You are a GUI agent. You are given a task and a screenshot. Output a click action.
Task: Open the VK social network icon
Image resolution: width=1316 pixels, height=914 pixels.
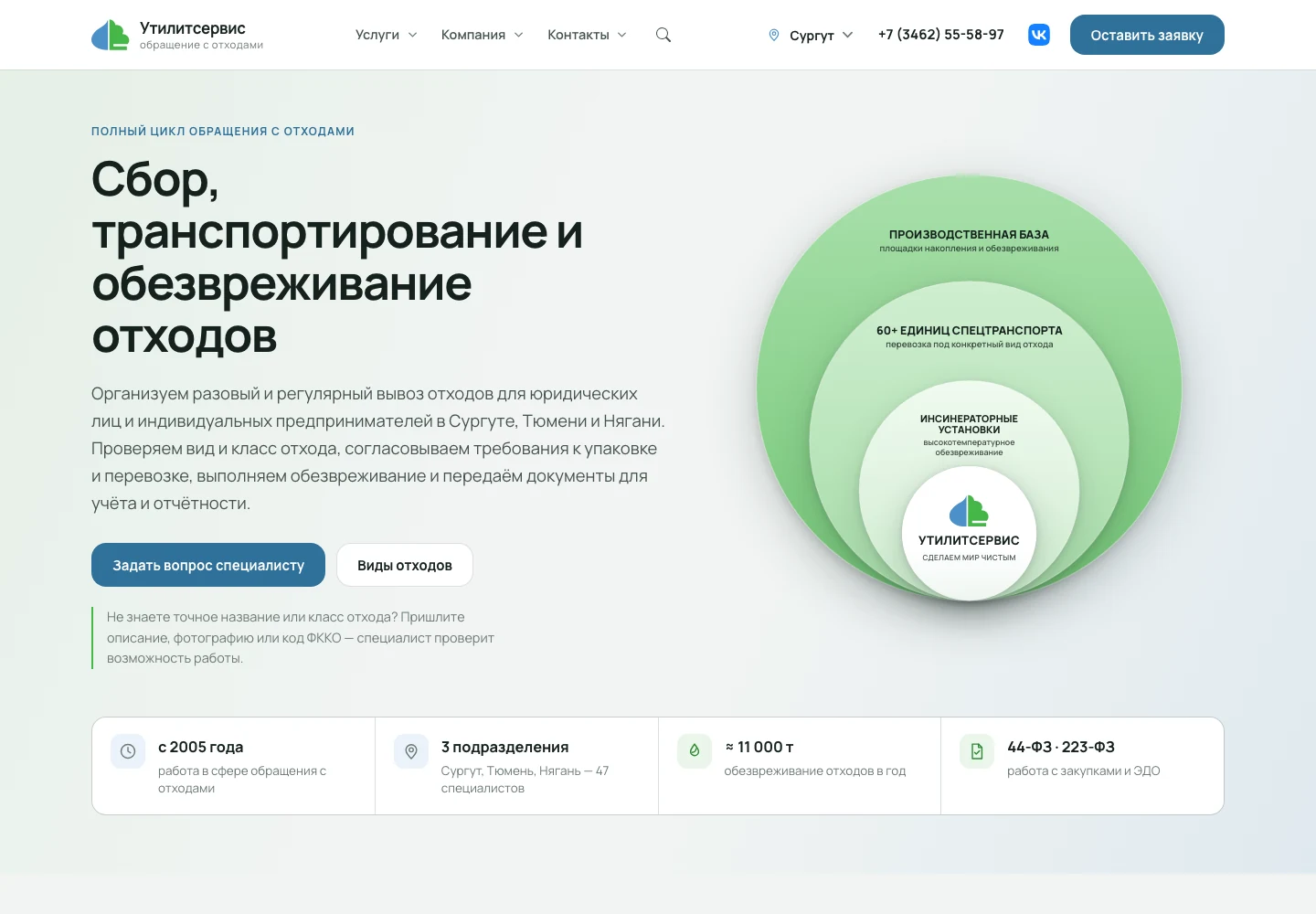[1039, 35]
